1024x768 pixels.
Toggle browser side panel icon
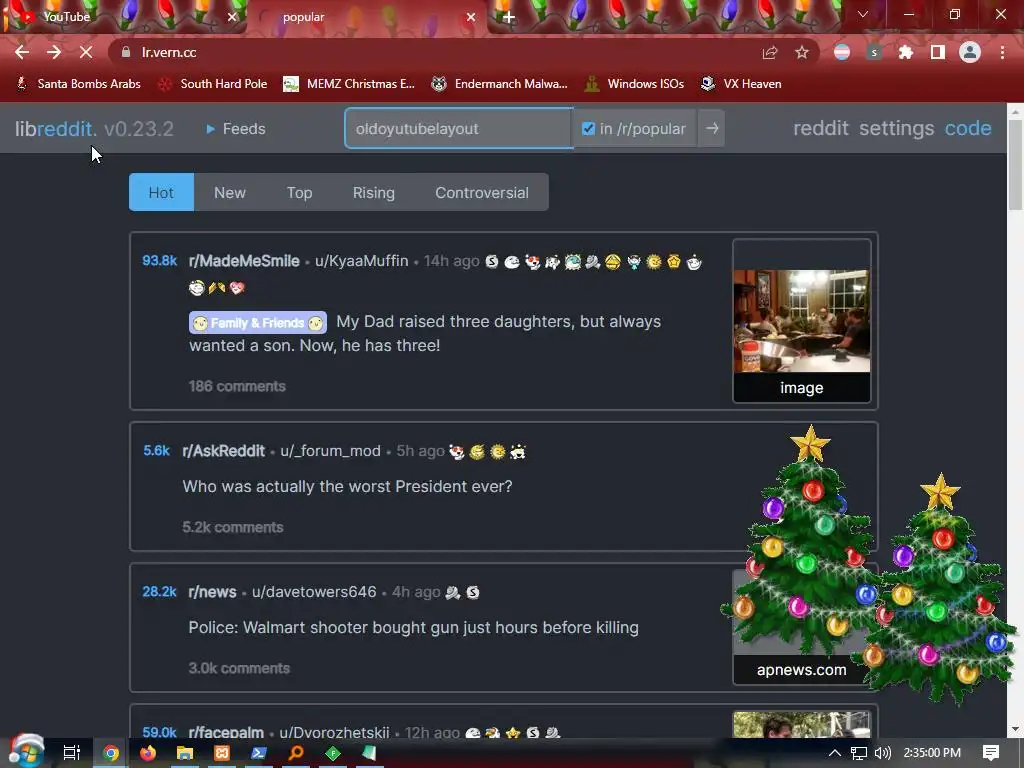click(x=938, y=52)
